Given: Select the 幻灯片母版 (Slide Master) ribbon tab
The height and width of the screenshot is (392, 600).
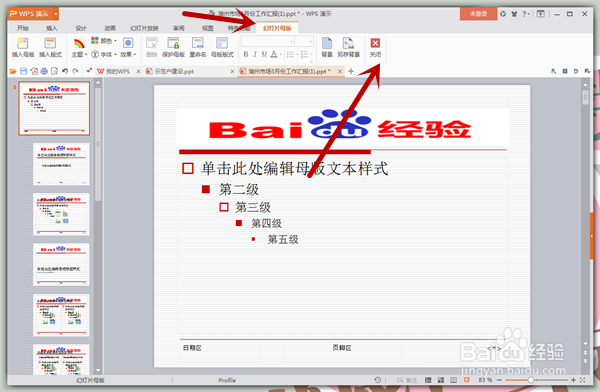Looking at the screenshot, I should point(277,28).
